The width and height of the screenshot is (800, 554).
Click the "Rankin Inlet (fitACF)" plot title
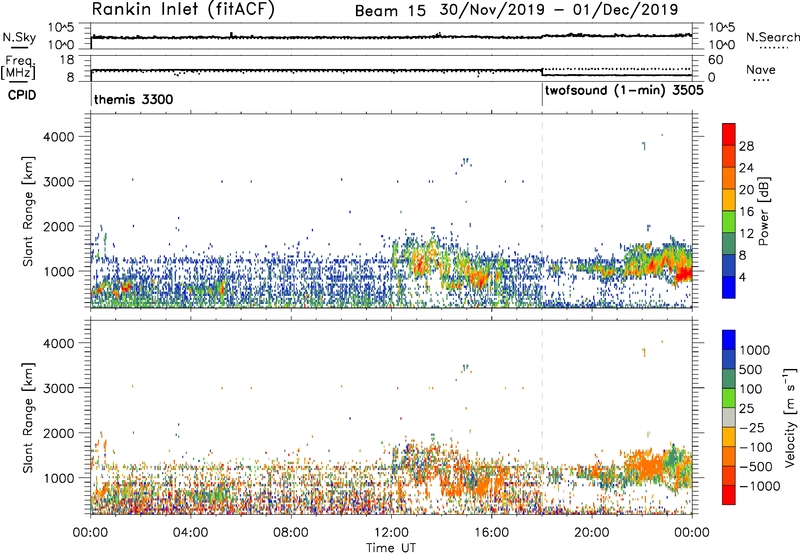point(183,9)
